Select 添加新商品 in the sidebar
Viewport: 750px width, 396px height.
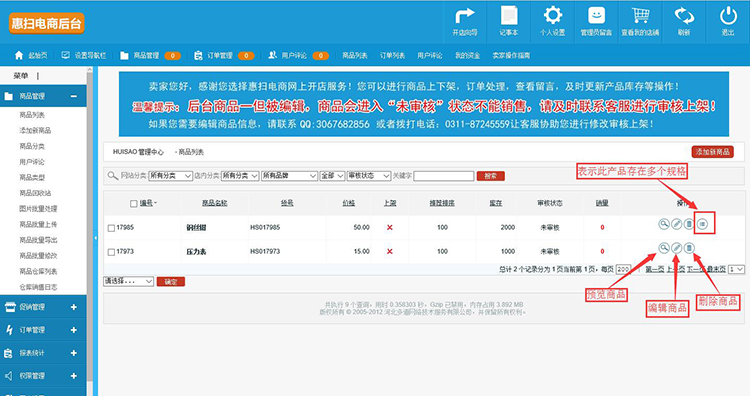coord(35,131)
